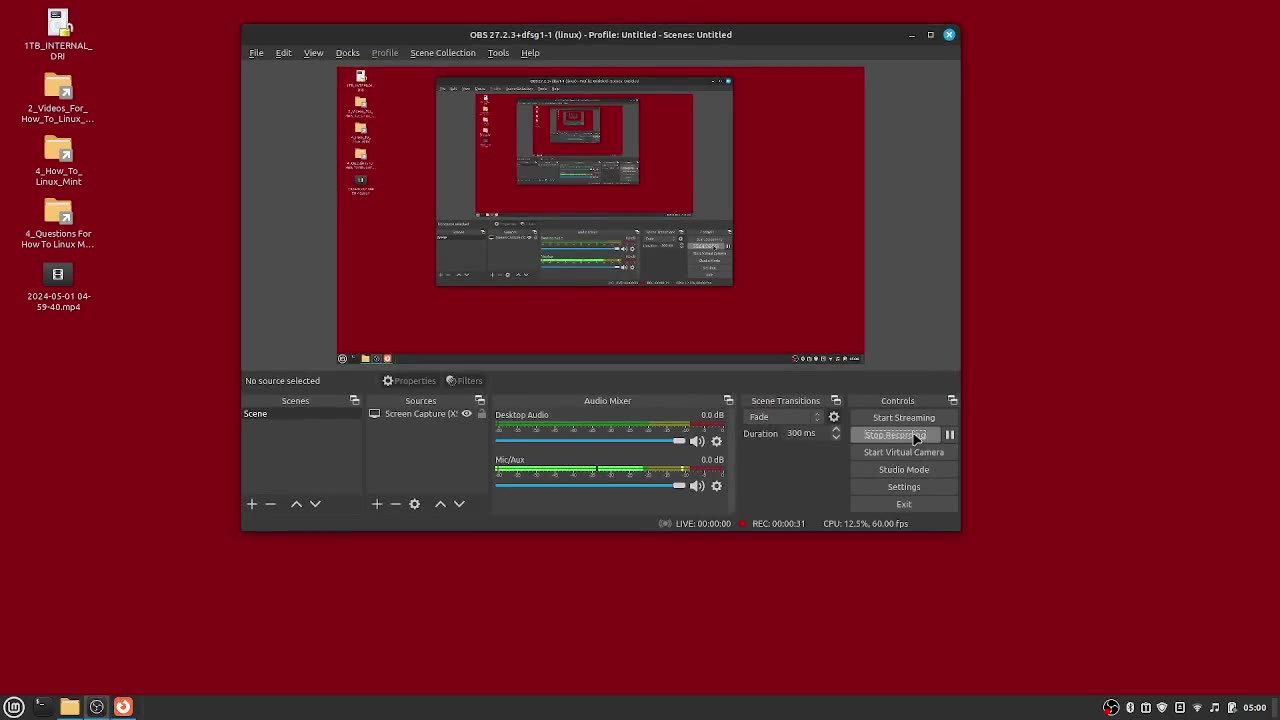Image resolution: width=1280 pixels, height=720 pixels.
Task: Open the View menu
Action: click(313, 53)
